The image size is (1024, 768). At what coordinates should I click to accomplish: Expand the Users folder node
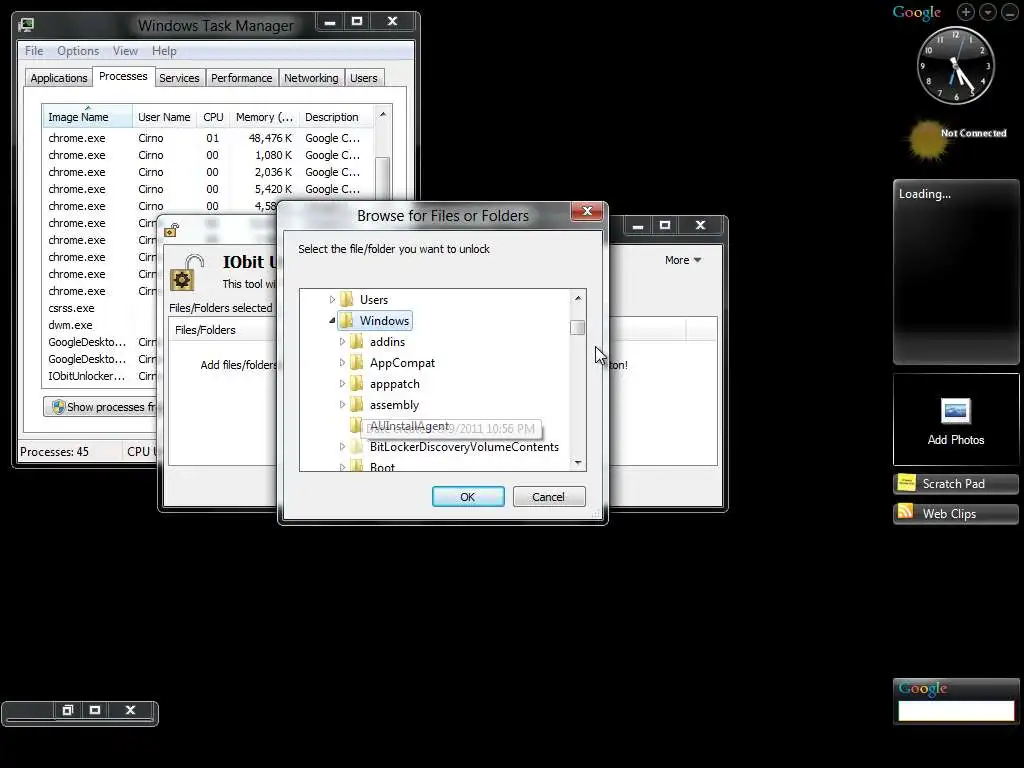332,300
